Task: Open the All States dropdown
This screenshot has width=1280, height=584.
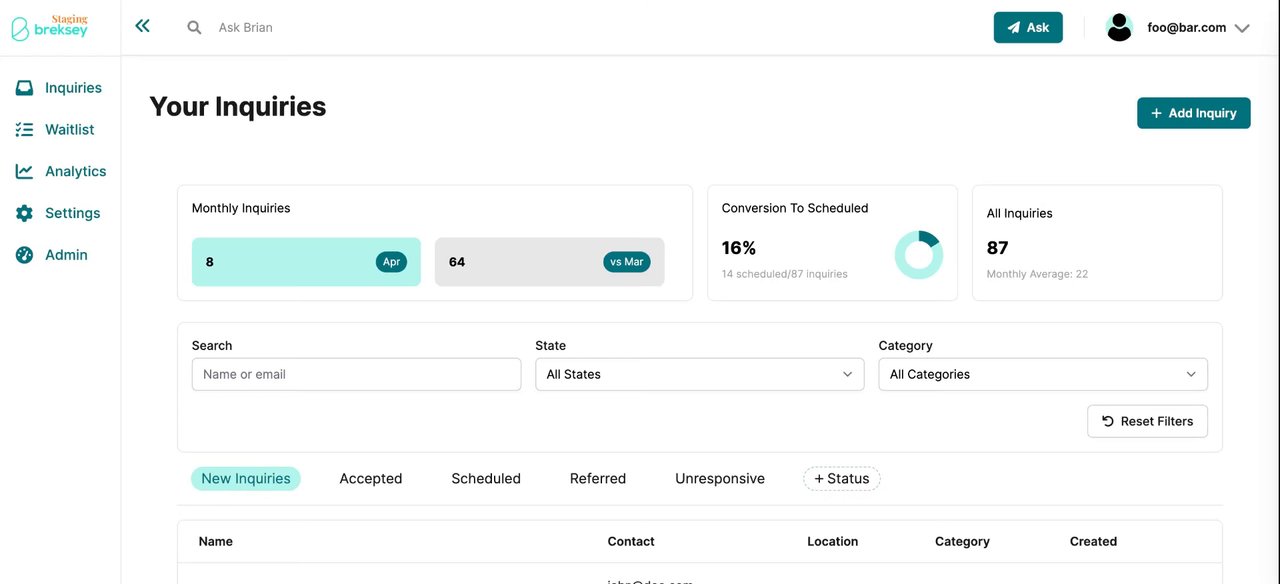Action: (x=699, y=374)
